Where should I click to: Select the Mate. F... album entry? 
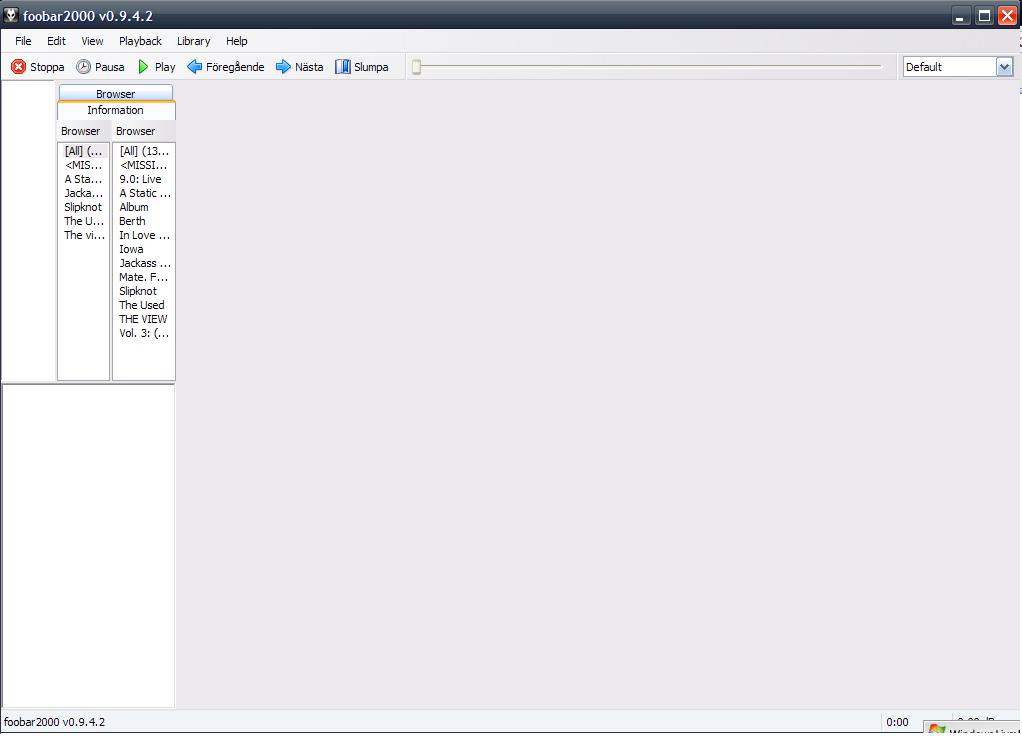[144, 277]
